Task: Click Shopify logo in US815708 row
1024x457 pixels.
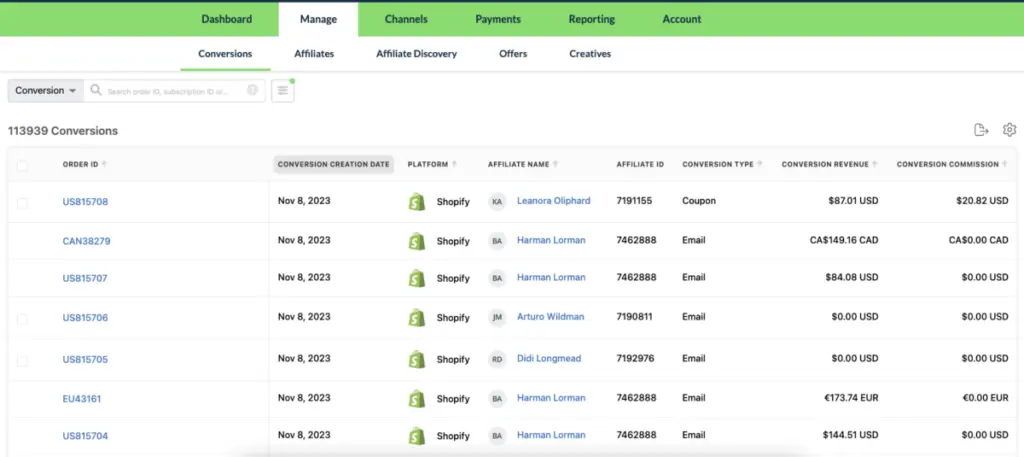Action: click(x=417, y=202)
